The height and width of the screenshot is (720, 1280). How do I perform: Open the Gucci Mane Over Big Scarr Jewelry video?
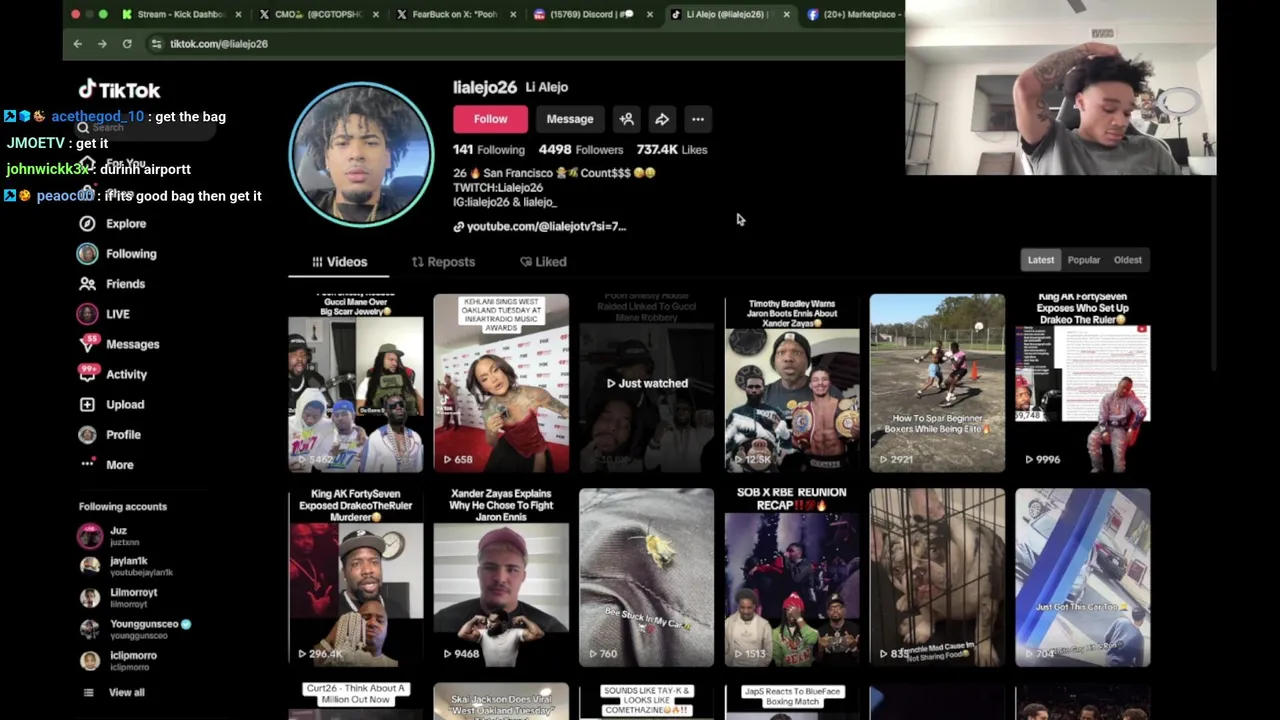356,383
